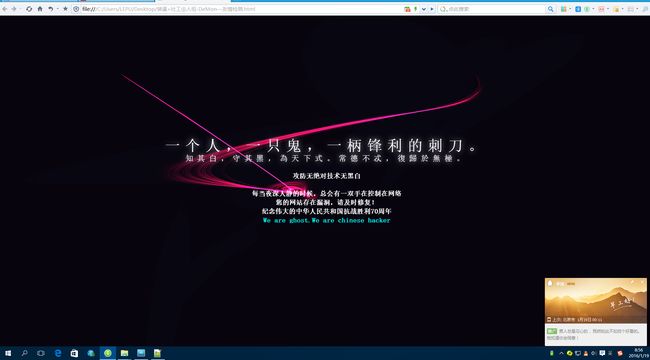Click the '攻防无绝对技术无黑白' line

coord(327,176)
